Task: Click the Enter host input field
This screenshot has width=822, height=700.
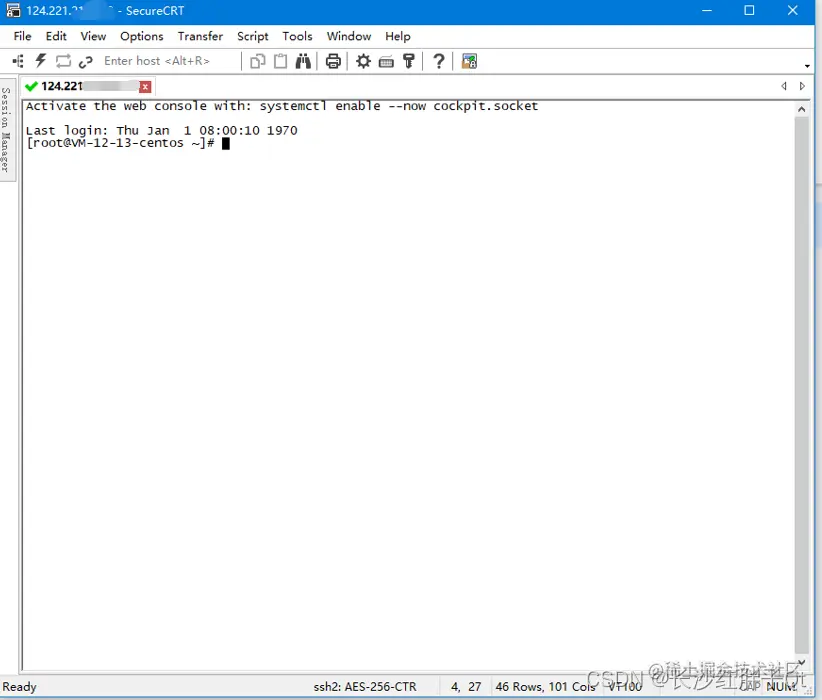Action: pos(168,61)
